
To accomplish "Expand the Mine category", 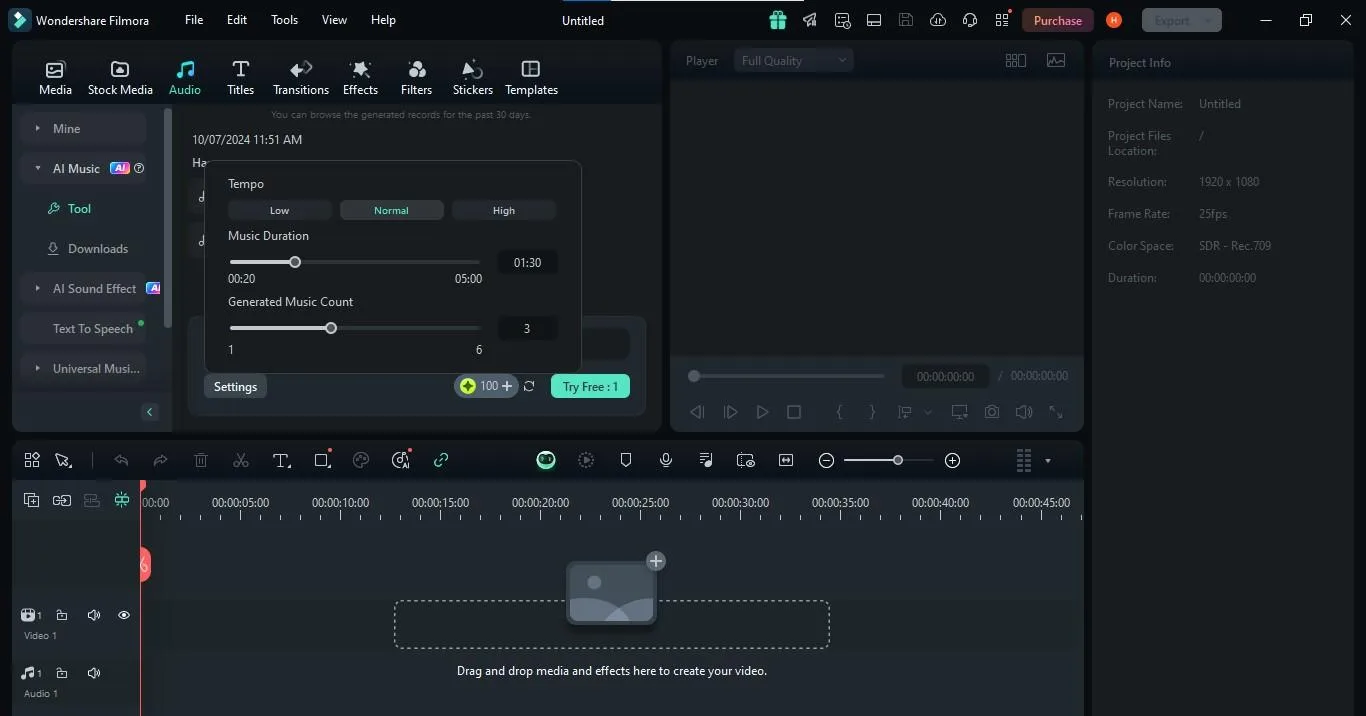I will [x=38, y=128].
